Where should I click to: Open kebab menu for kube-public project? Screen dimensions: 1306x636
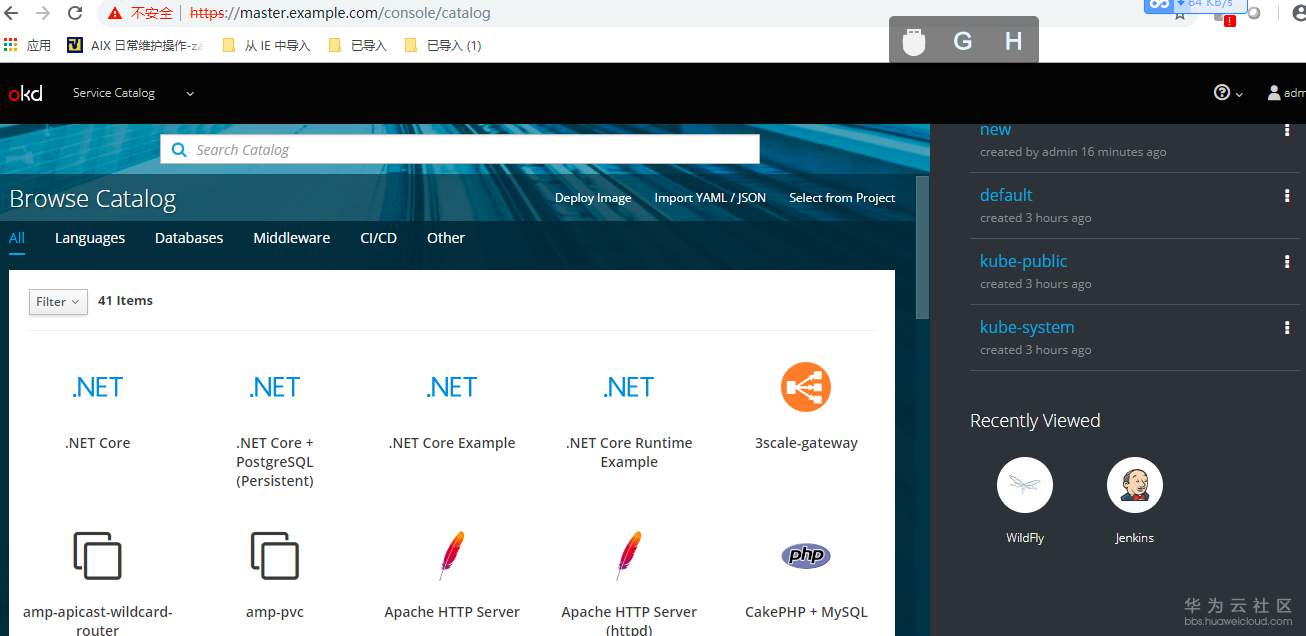click(x=1287, y=262)
